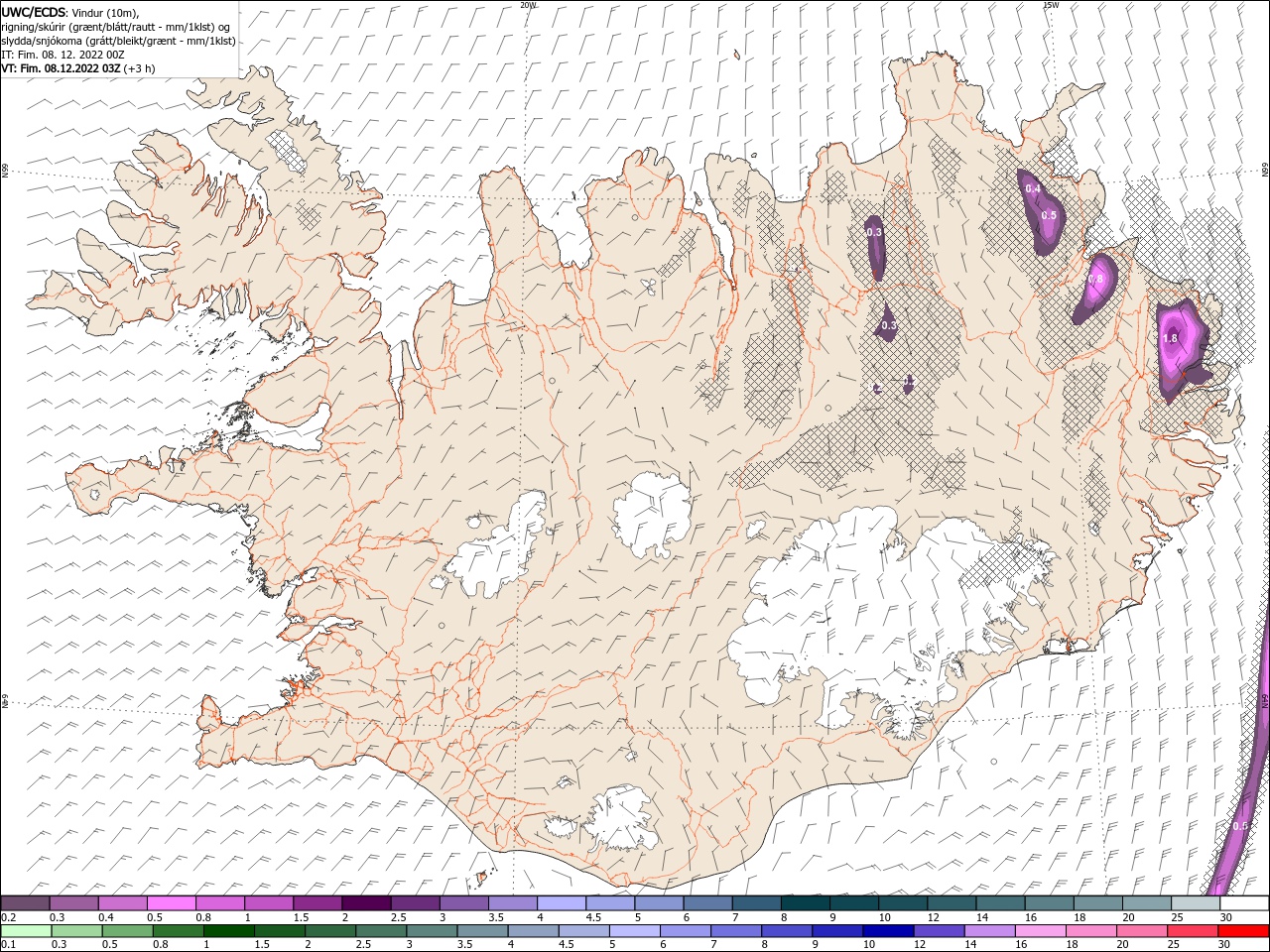Click the 'UWC/ECDS: Vindur (10m),' title line

[x=70, y=12]
